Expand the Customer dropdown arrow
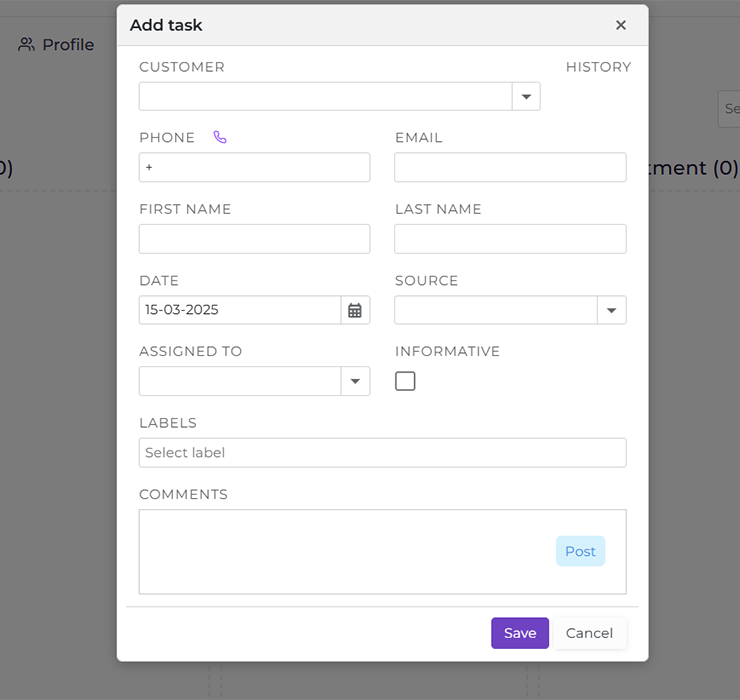Image resolution: width=740 pixels, height=700 pixels. 526,97
